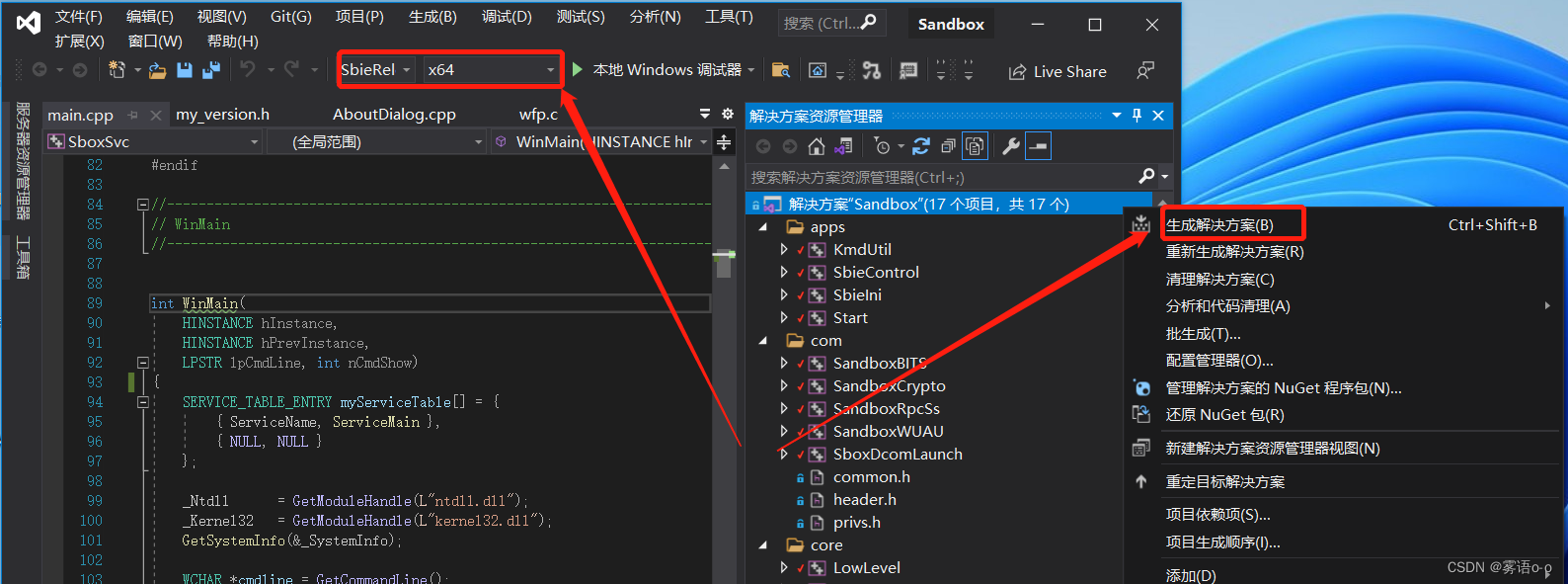Click the split editor window icon
This screenshot has height=584, width=1568.
[x=724, y=142]
